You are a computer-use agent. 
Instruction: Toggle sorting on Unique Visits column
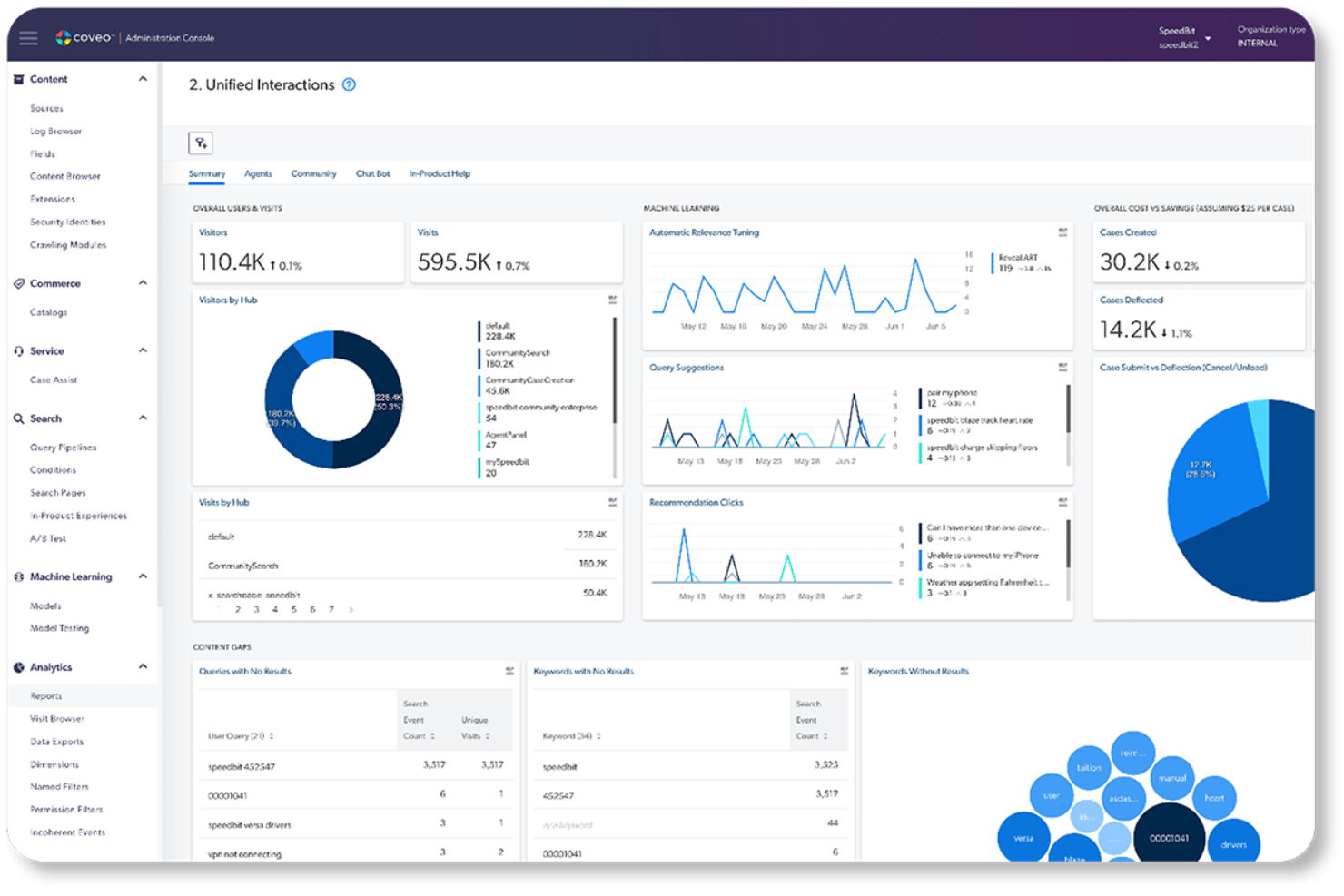pos(487,736)
